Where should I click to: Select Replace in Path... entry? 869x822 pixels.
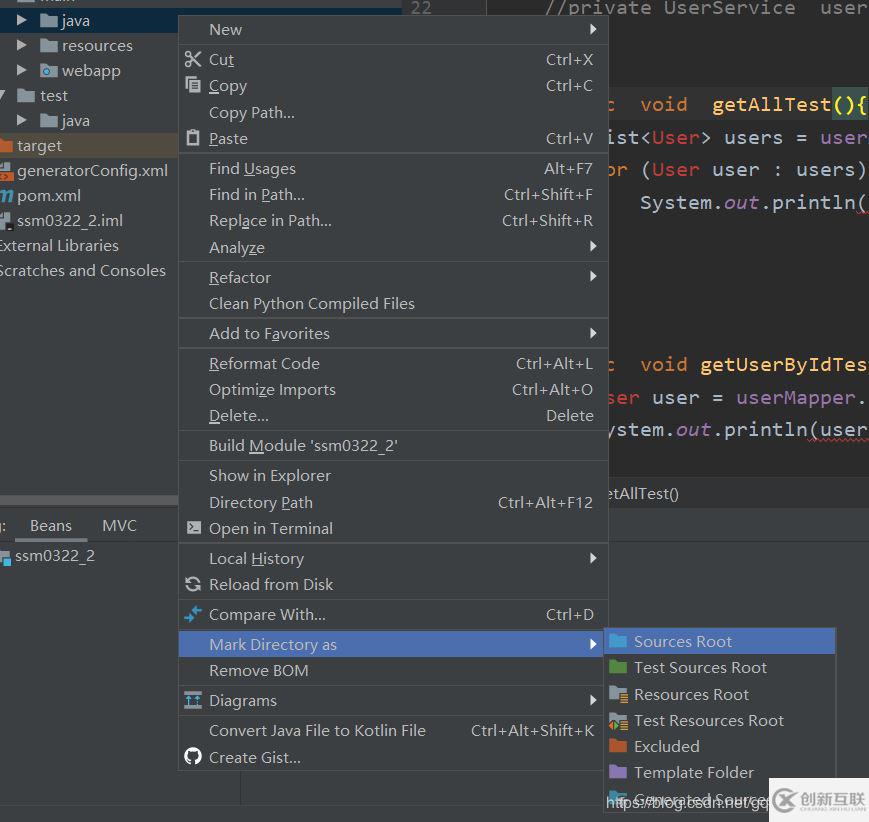(393, 221)
